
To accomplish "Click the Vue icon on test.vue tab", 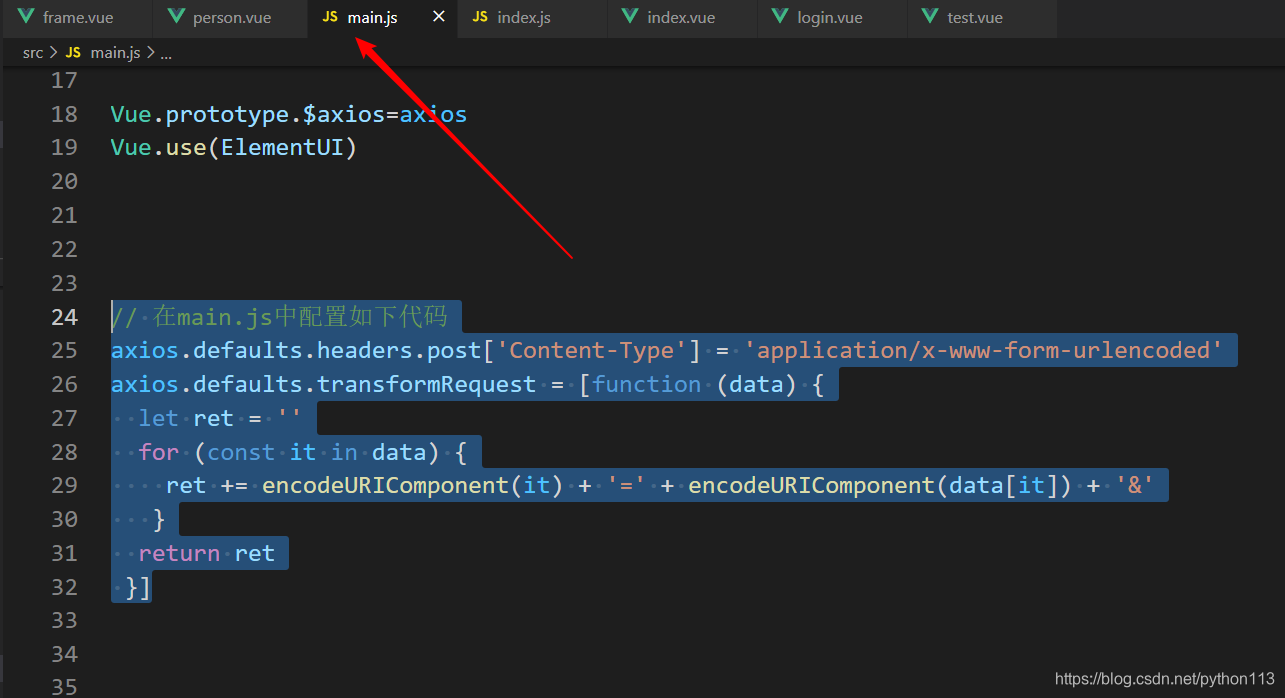I will (x=930, y=17).
